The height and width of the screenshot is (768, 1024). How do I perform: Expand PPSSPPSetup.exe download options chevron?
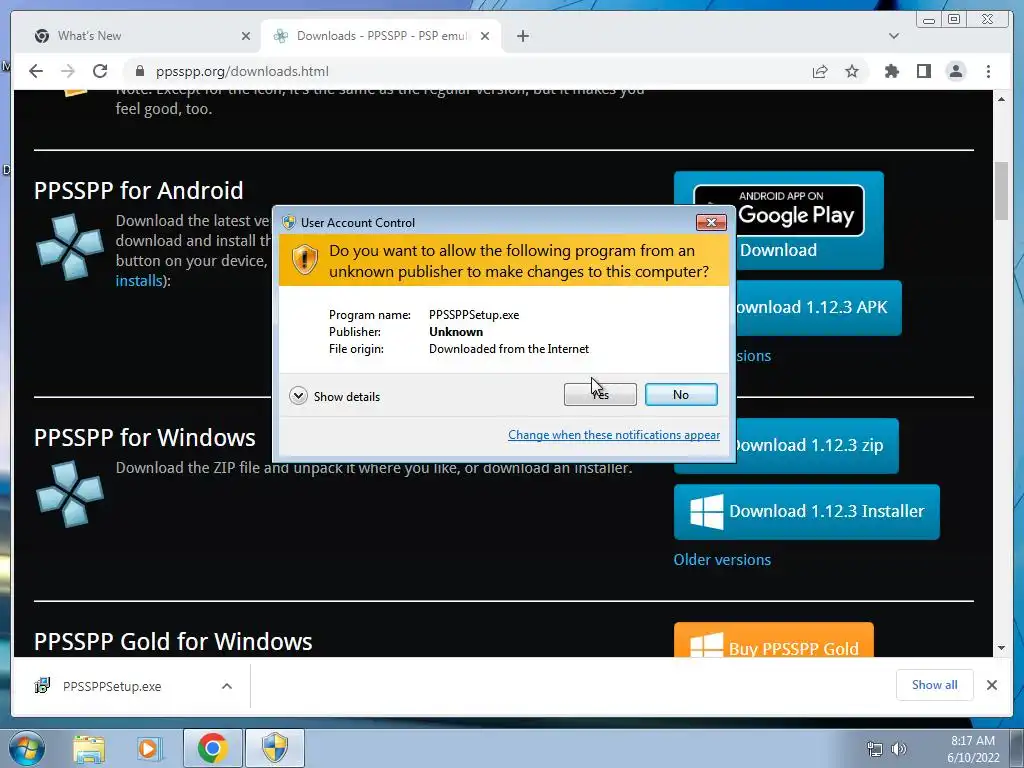point(227,686)
